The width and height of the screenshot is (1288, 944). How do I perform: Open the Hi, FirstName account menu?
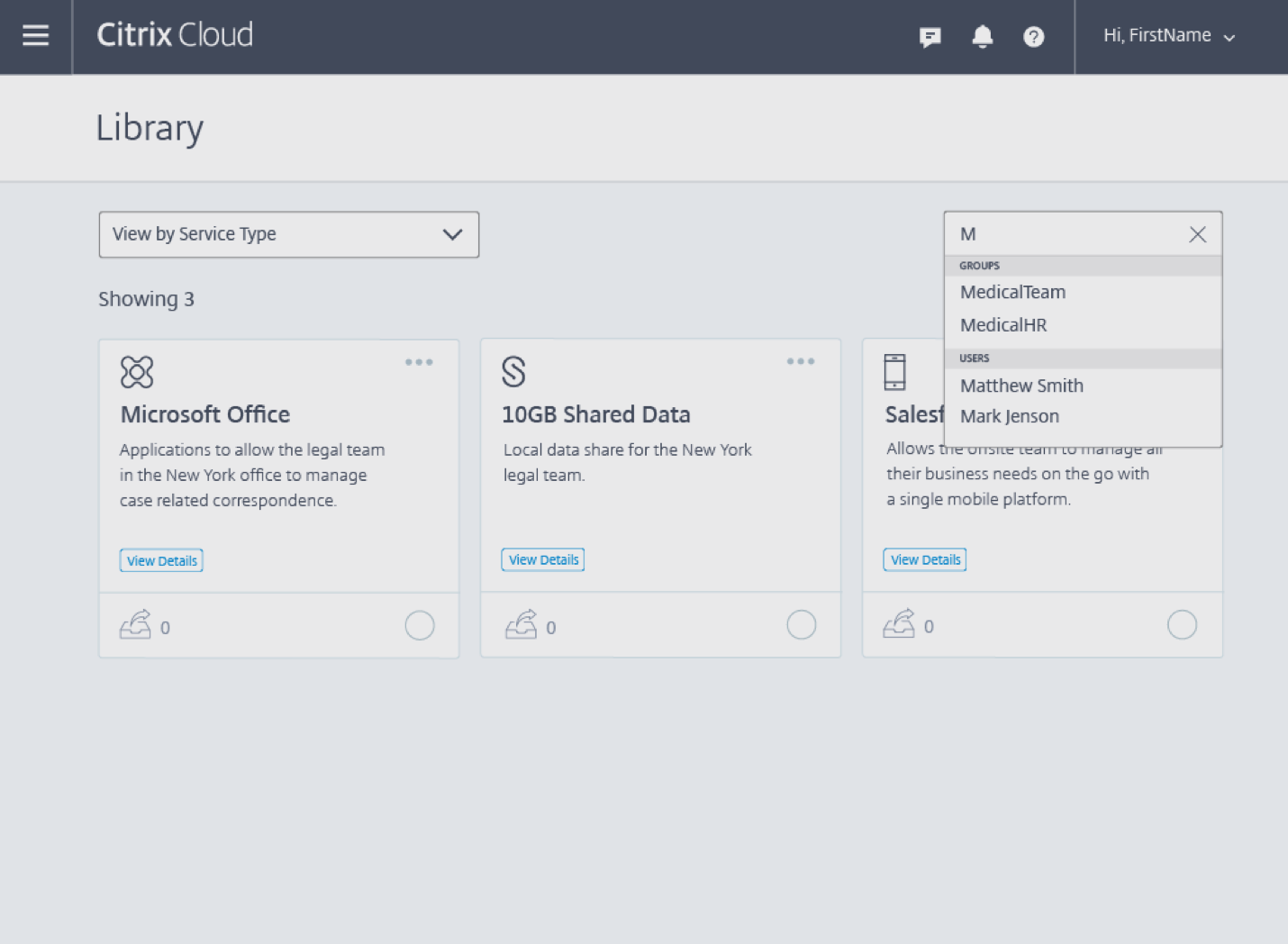pyautogui.click(x=1168, y=36)
